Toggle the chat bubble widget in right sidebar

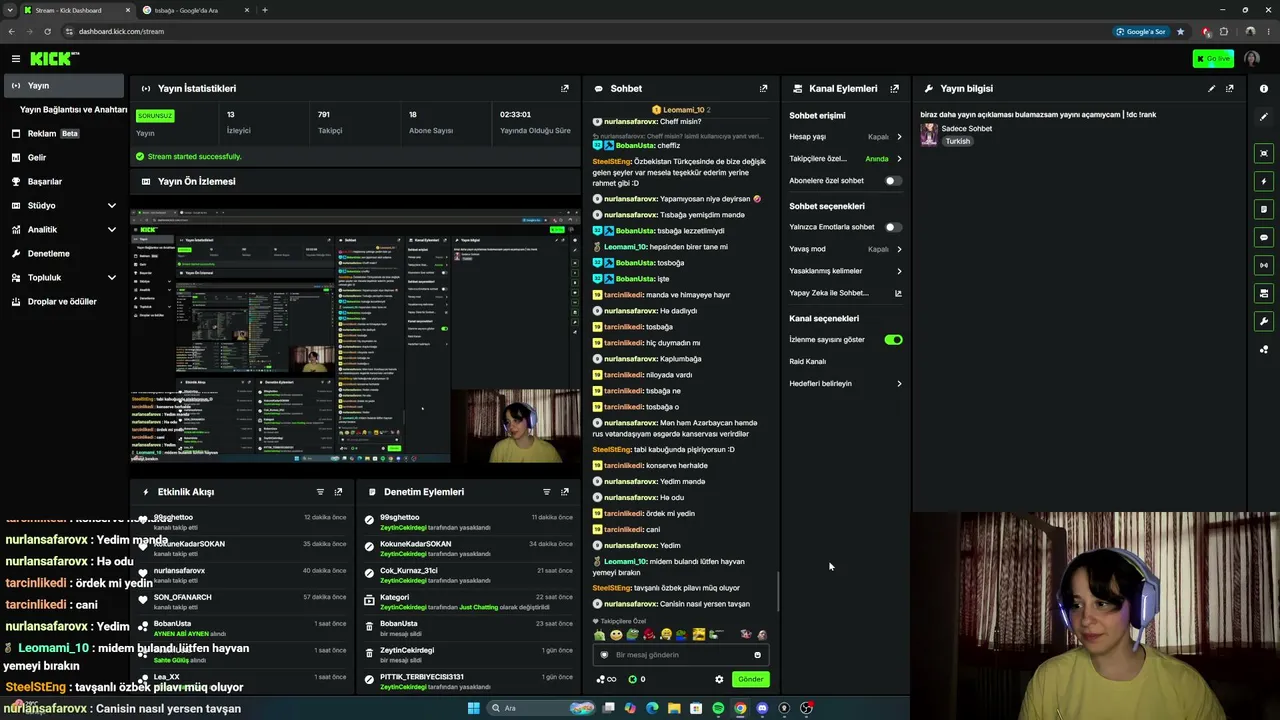pyautogui.click(x=1264, y=237)
